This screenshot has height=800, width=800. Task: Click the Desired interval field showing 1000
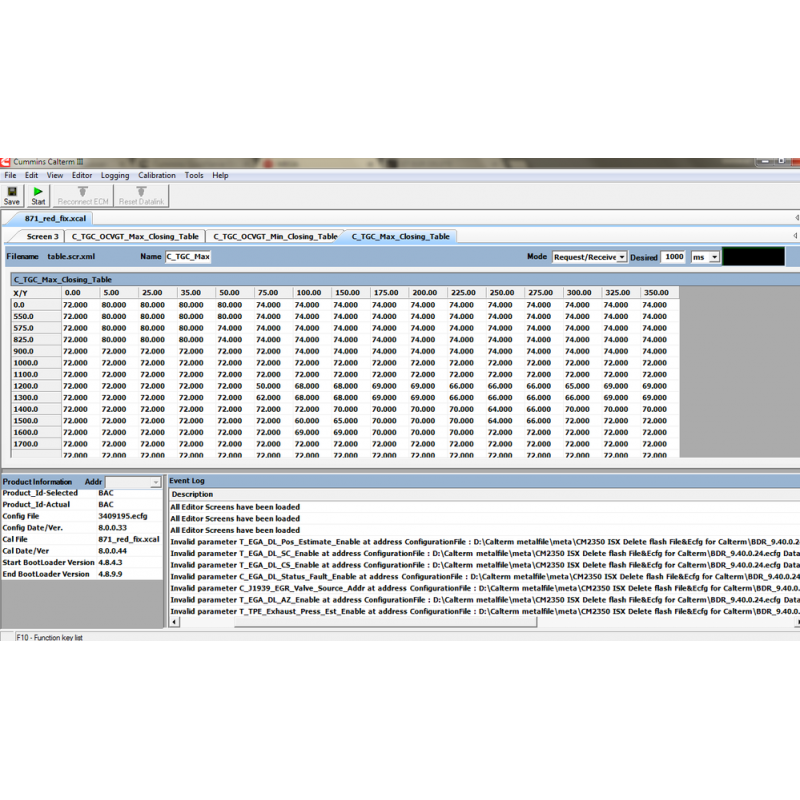pyautogui.click(x=674, y=257)
